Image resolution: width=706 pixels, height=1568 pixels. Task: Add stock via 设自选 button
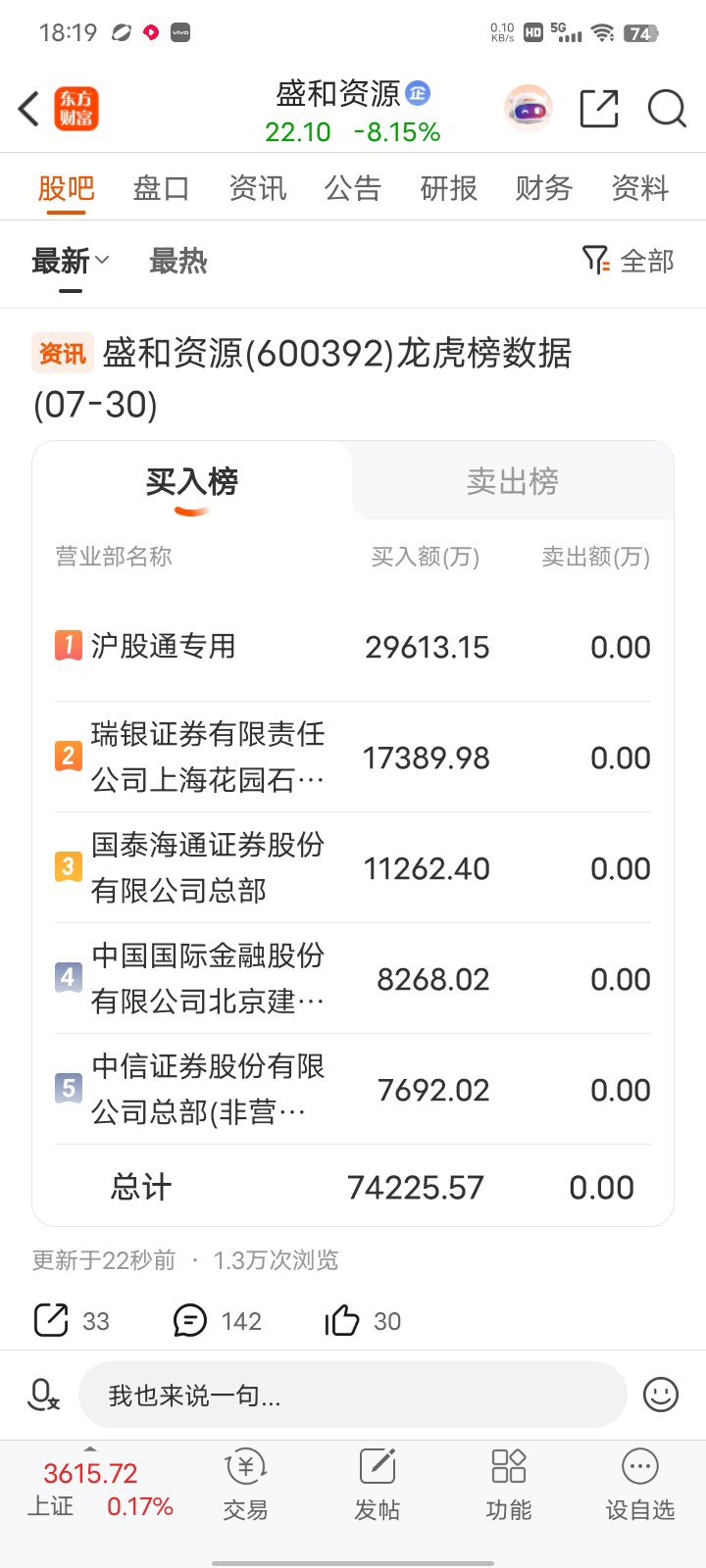tap(640, 1485)
